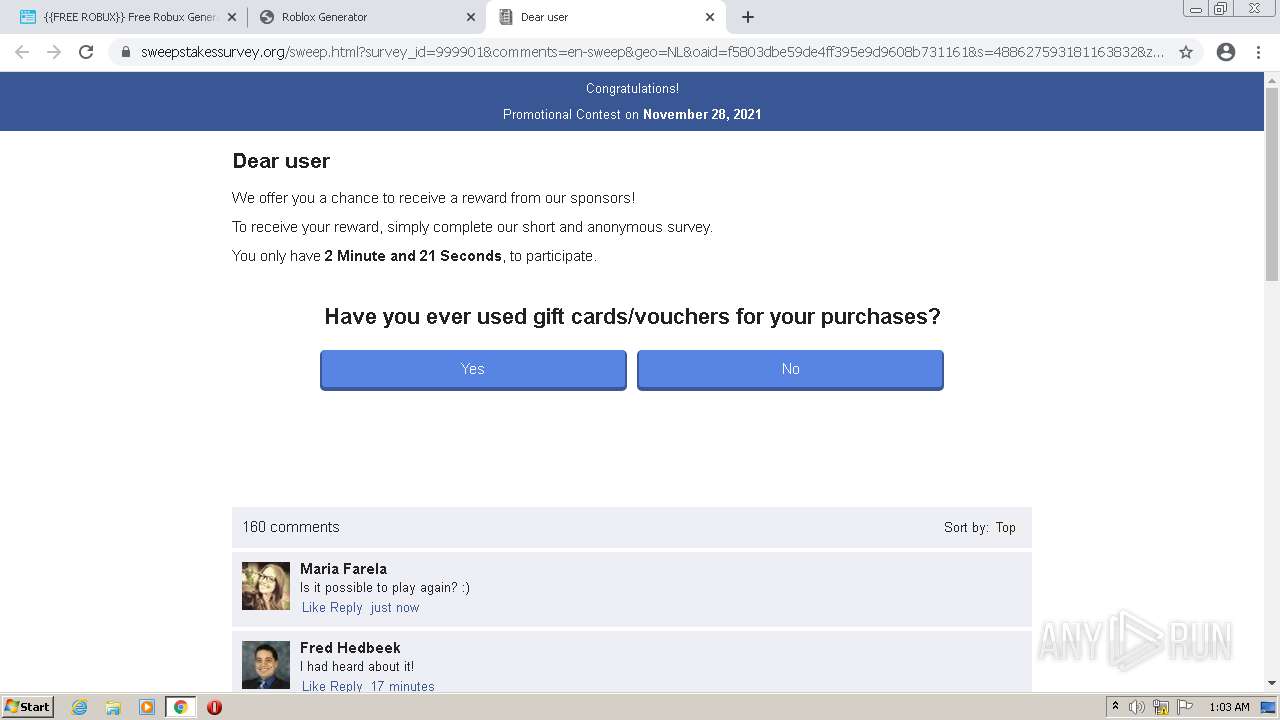Like Maria Farela's comment
This screenshot has width=1280, height=720.
(314, 607)
